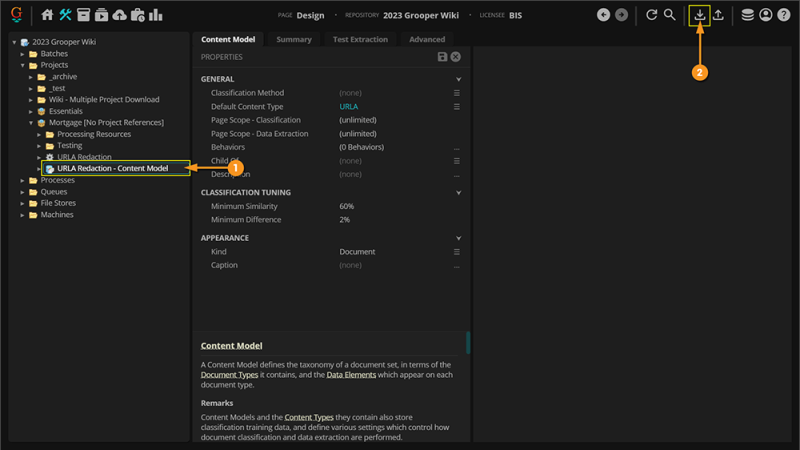Click the download (export) icon
This screenshot has height=450, width=800.
(700, 15)
